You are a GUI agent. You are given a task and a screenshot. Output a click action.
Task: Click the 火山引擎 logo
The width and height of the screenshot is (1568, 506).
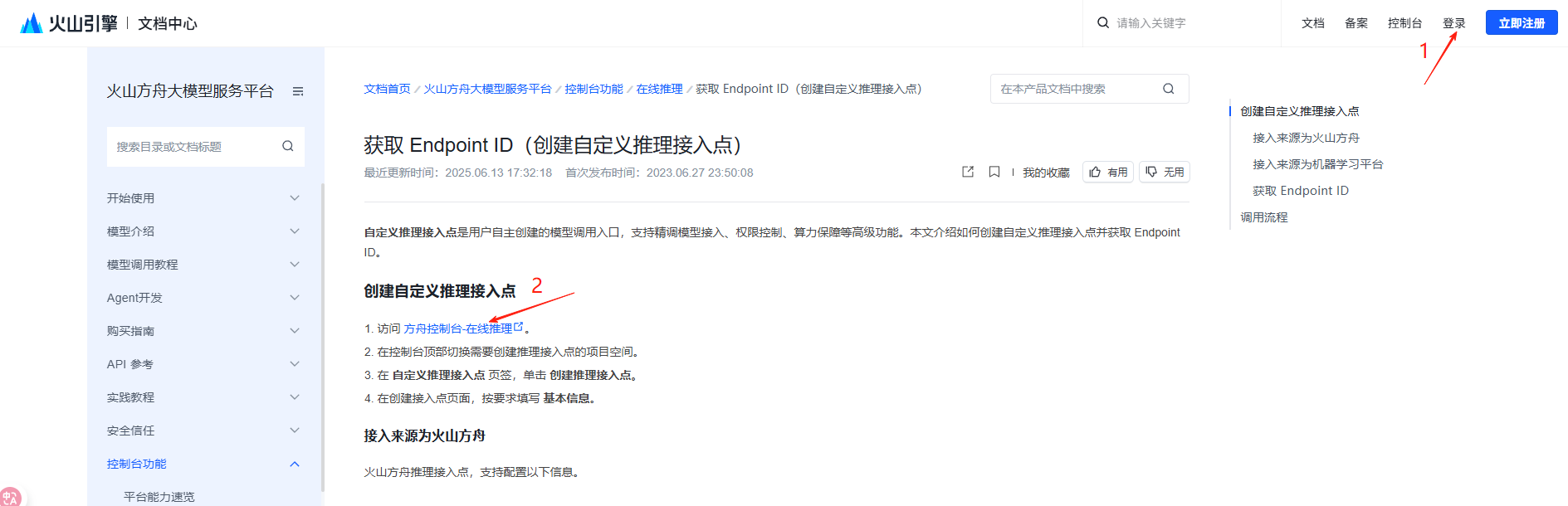coord(69,23)
